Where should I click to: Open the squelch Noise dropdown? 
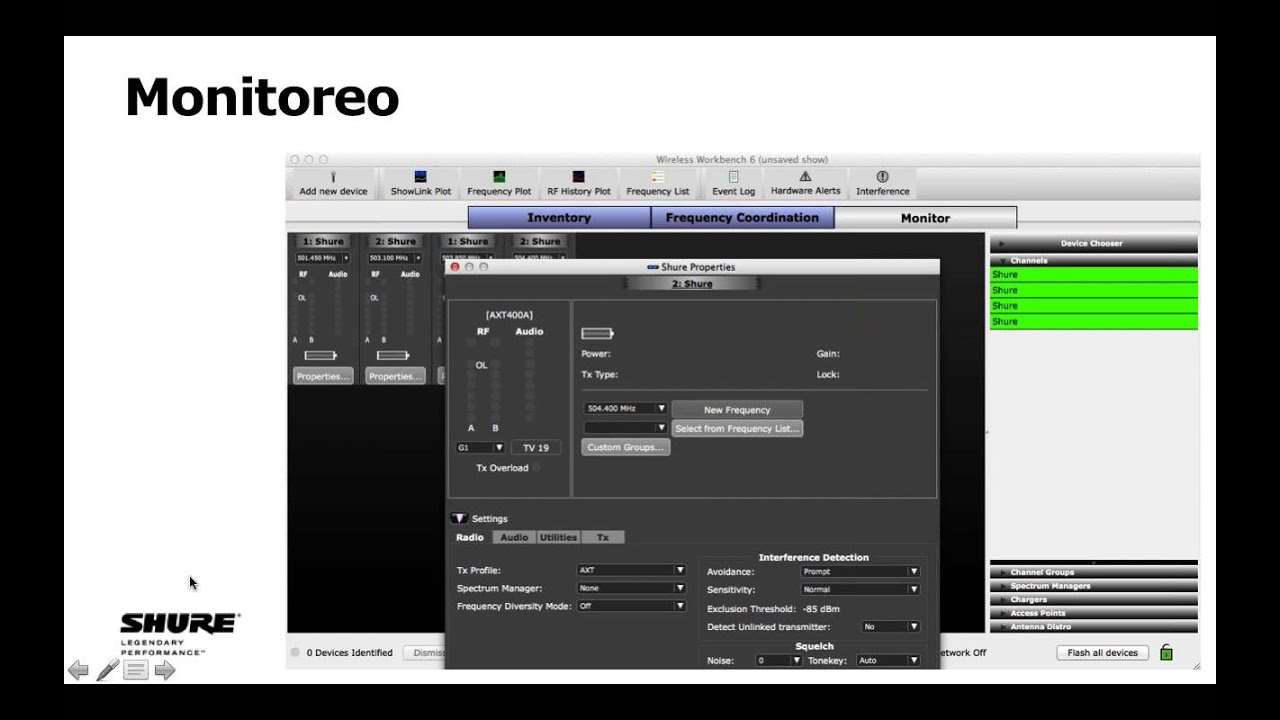779,660
